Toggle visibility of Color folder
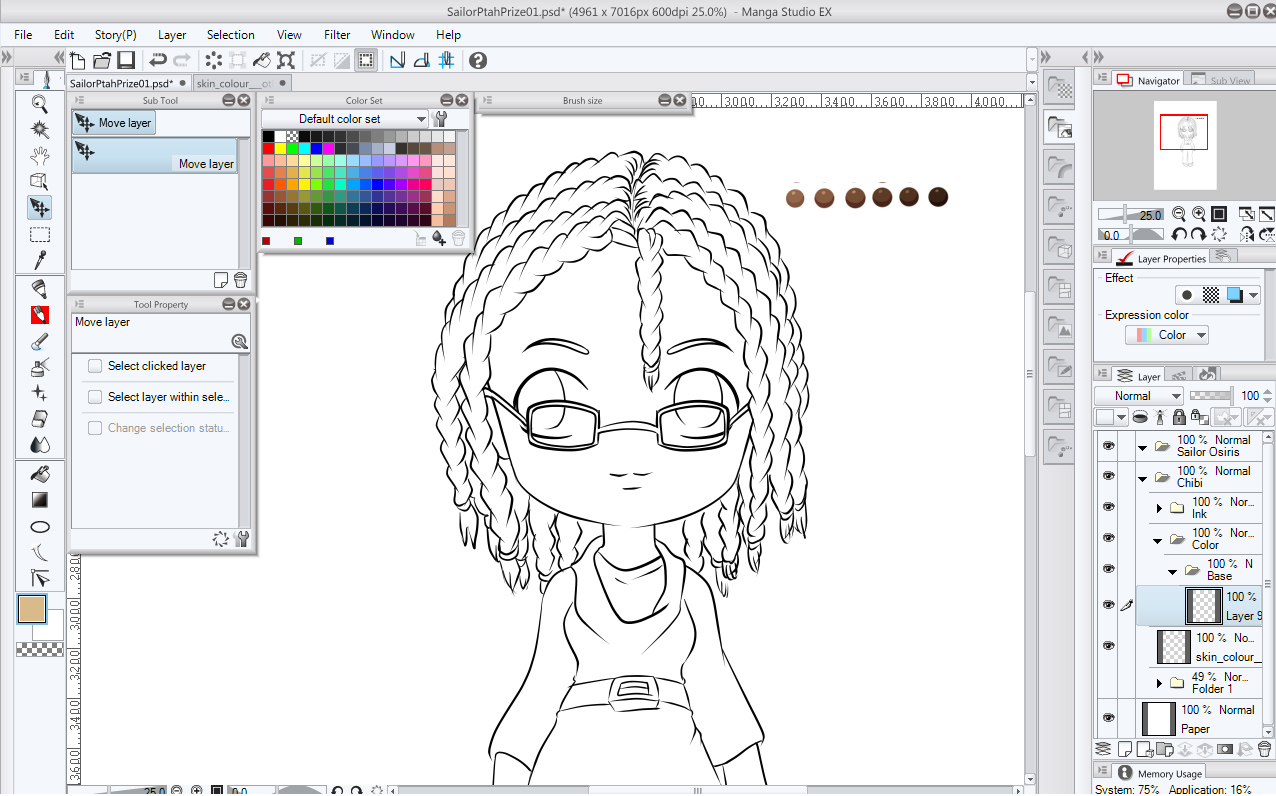Screen dimensions: 1276x796 (1108, 539)
